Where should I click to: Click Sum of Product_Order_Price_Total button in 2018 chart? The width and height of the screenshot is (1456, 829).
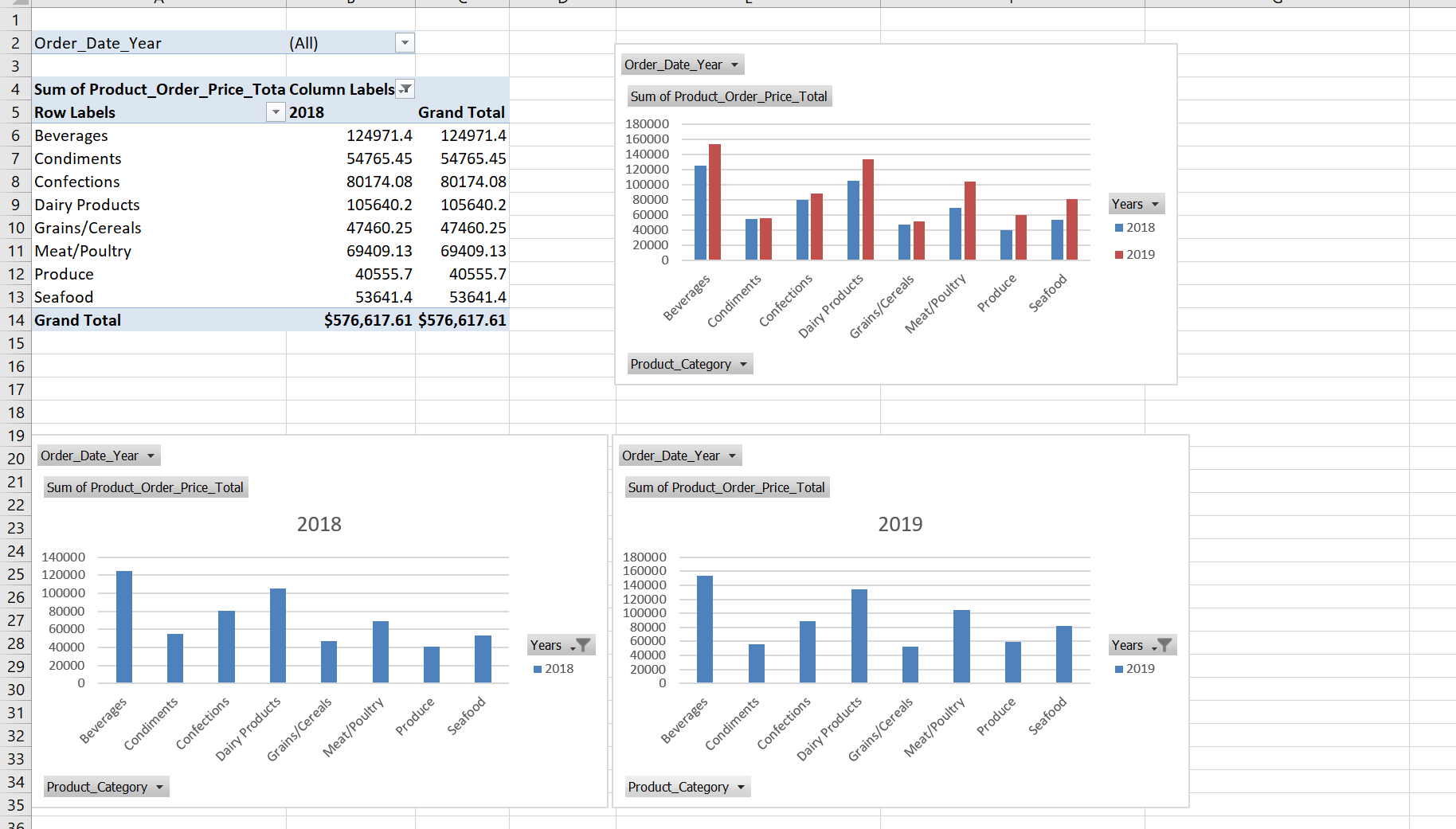145,487
